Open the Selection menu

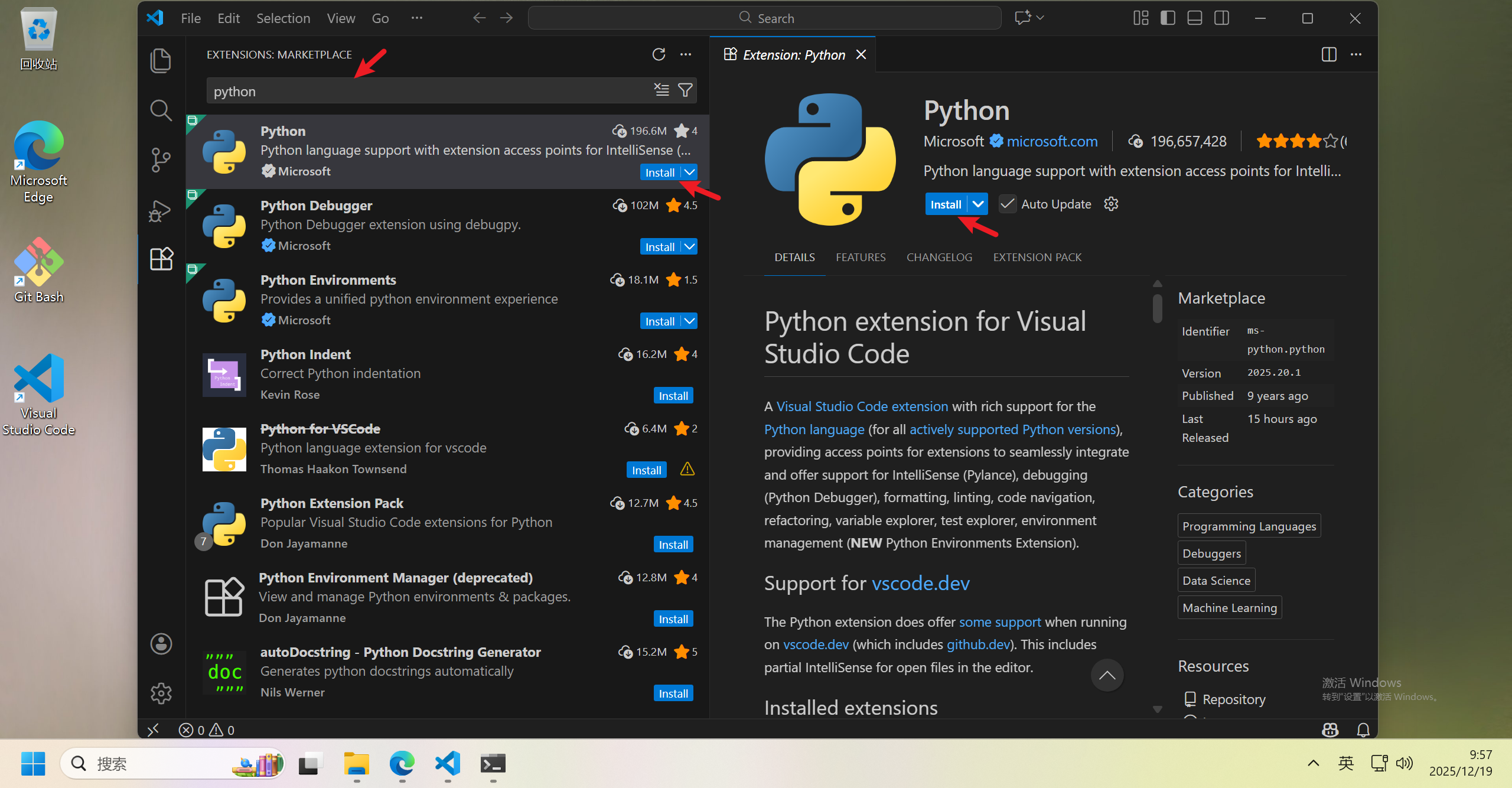283,18
